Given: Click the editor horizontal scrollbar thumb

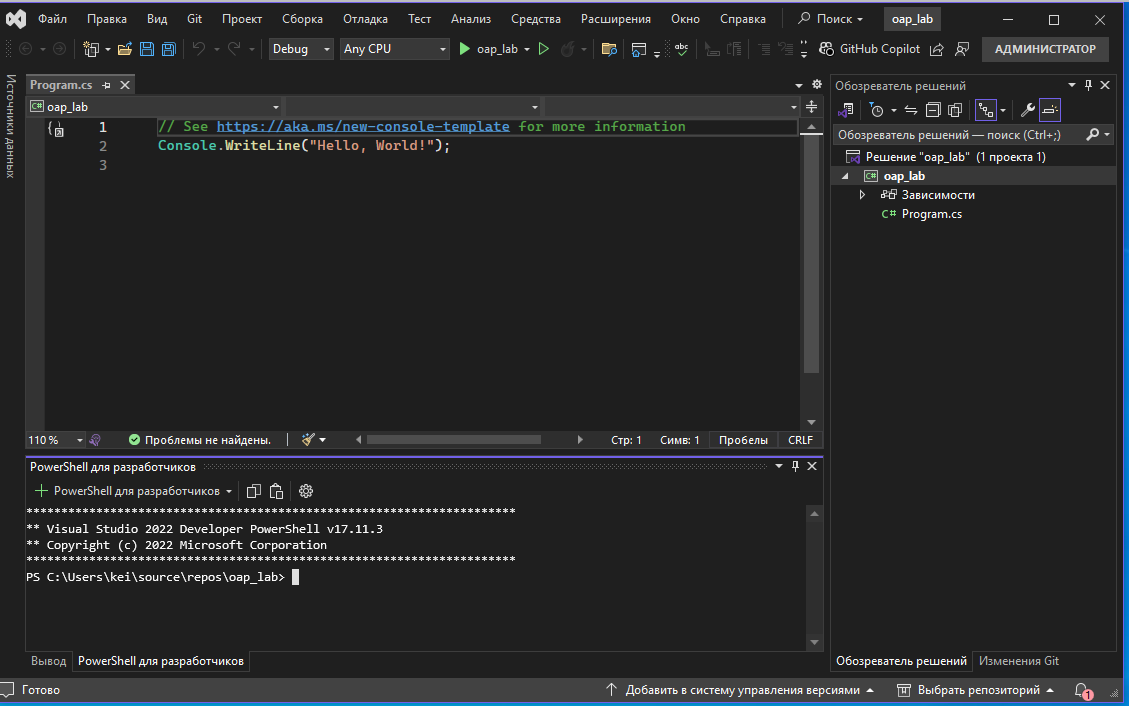Looking at the screenshot, I should (x=453, y=440).
